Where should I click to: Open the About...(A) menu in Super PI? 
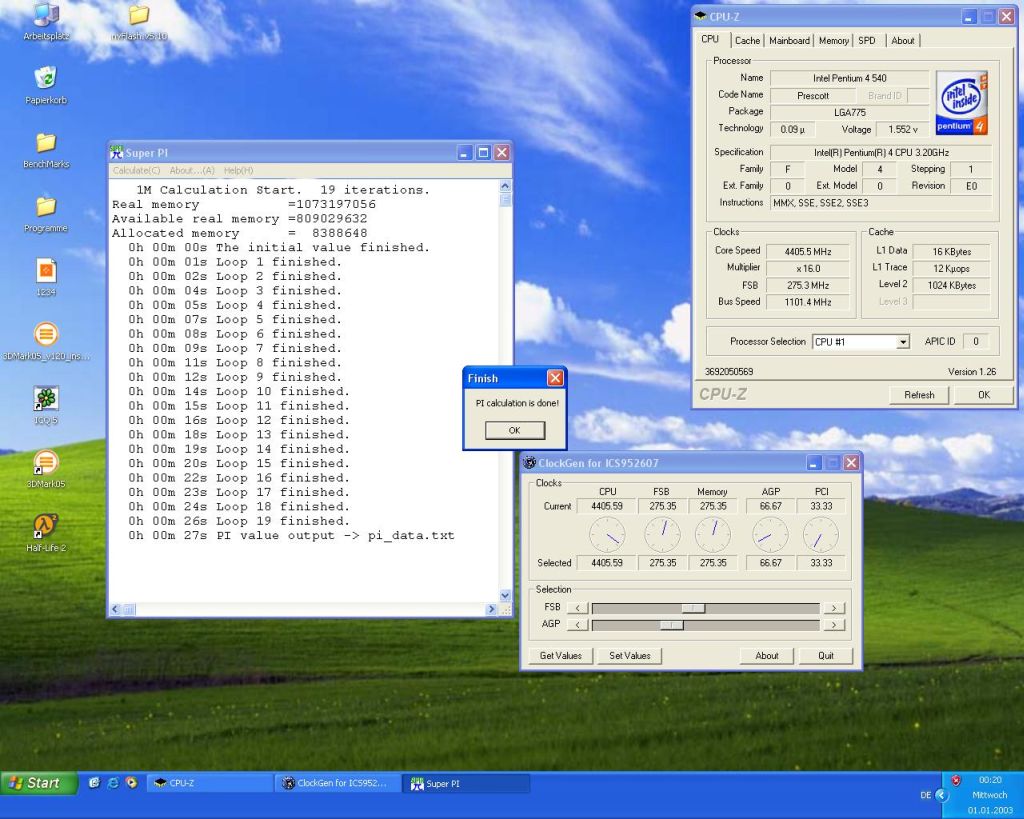click(192, 170)
